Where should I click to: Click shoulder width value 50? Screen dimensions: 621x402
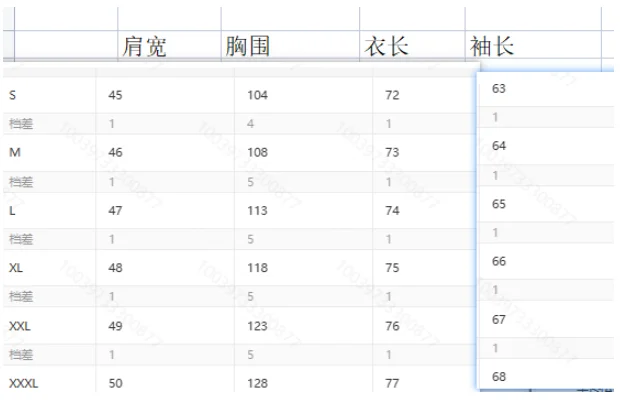[115, 383]
